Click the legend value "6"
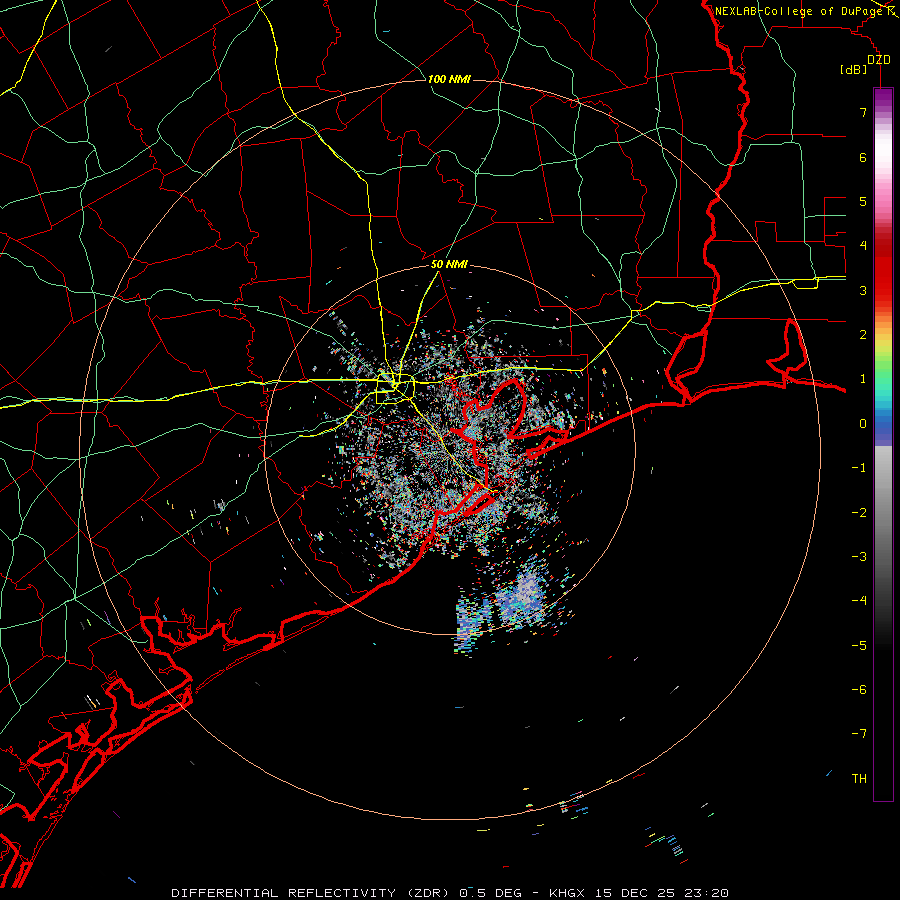Image resolution: width=900 pixels, height=900 pixels. 863,157
